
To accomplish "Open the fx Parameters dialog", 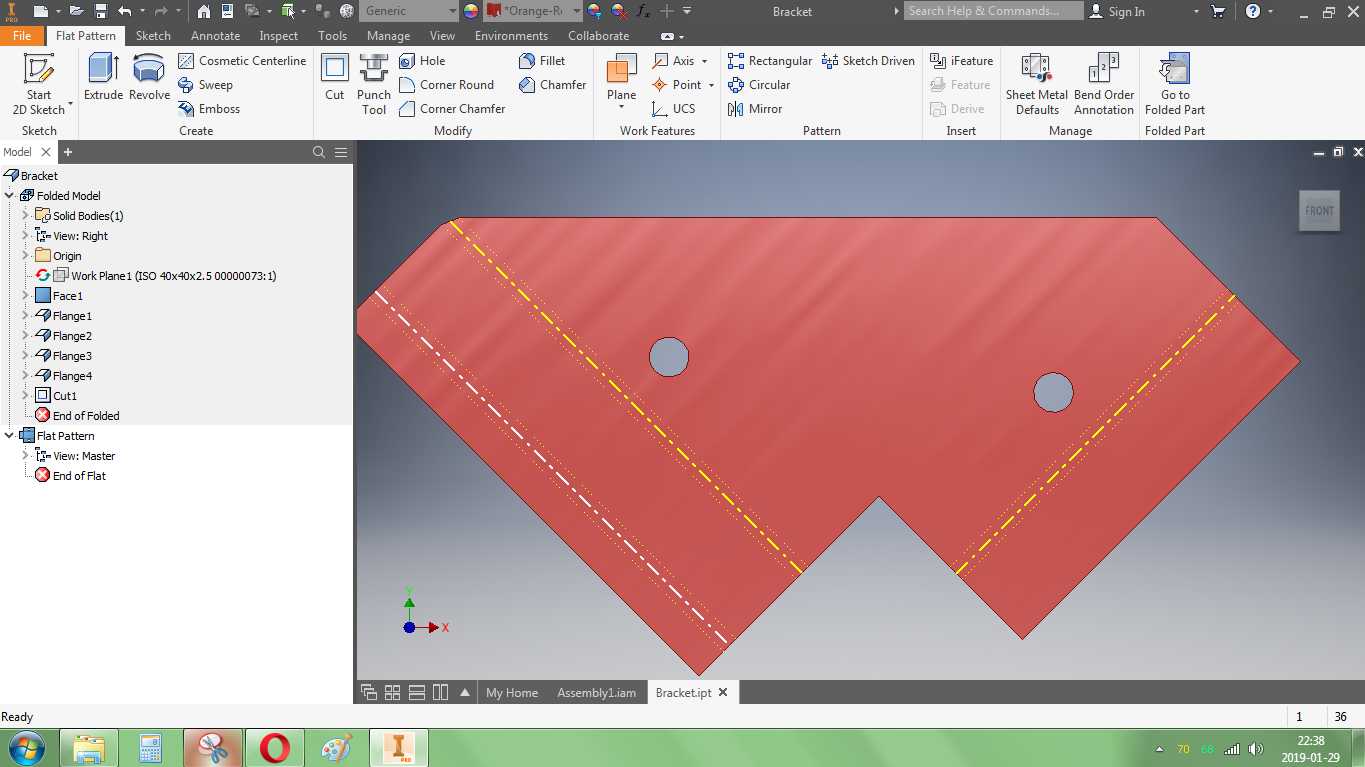I will [643, 11].
